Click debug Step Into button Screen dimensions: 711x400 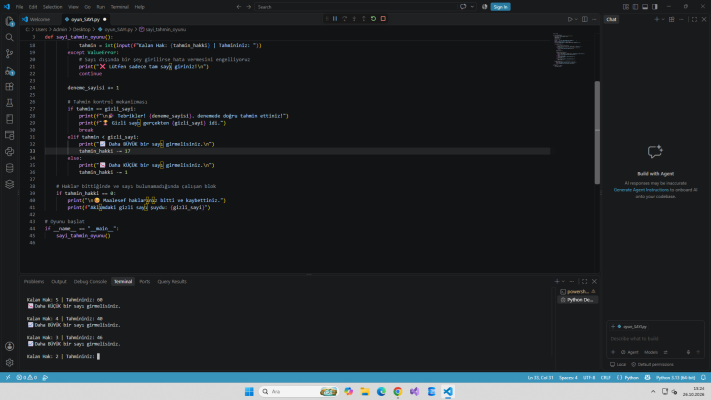point(354,19)
